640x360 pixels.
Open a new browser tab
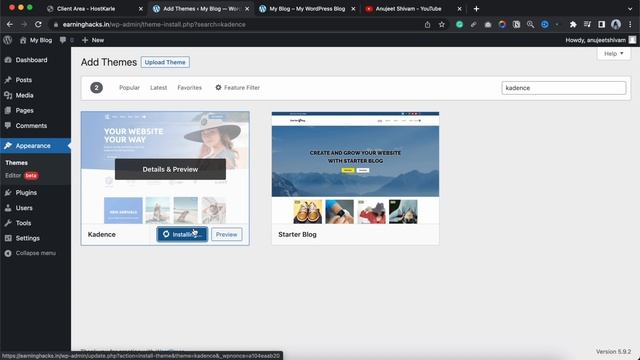(476, 9)
